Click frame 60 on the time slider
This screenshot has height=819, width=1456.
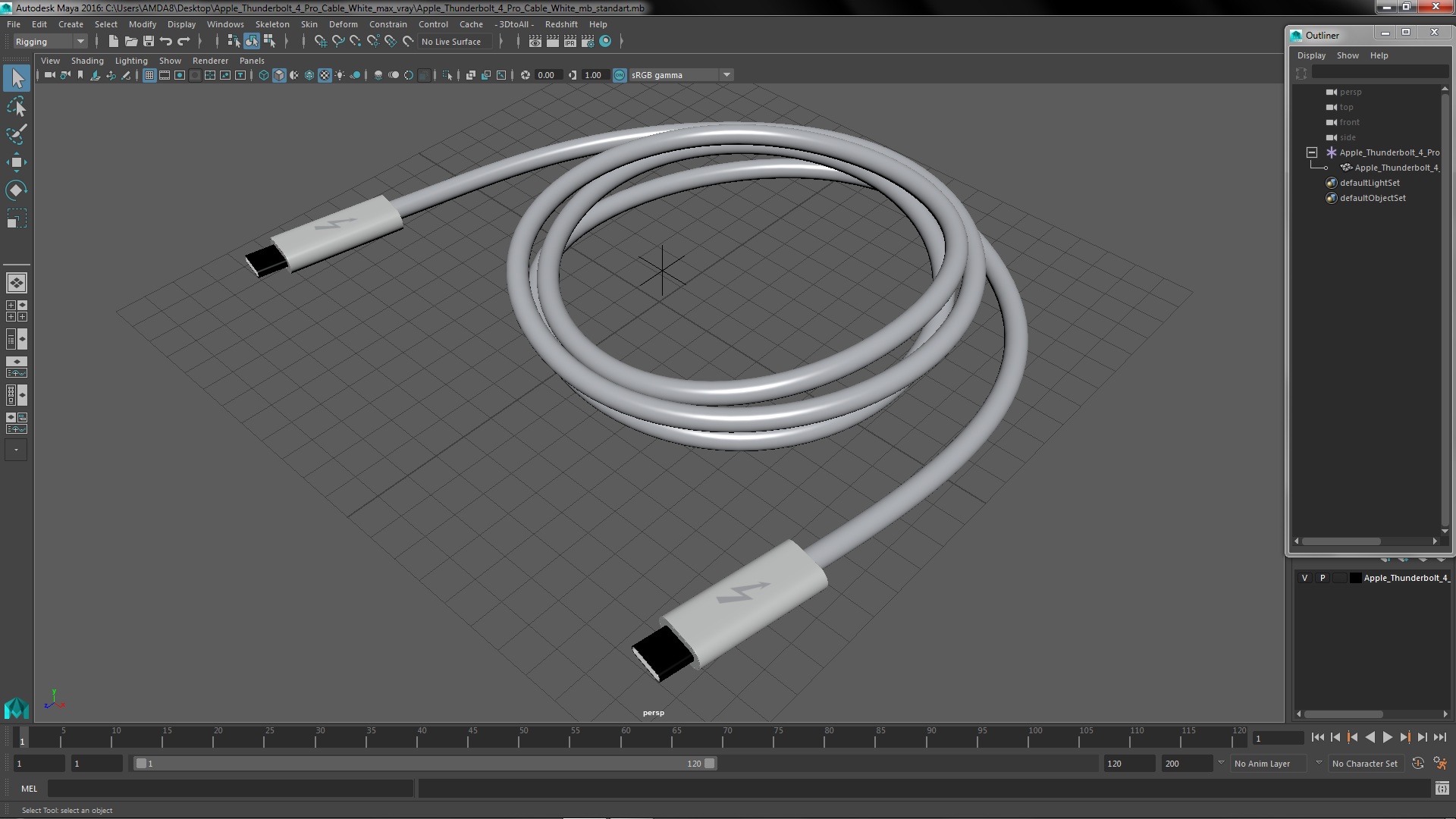coord(626,737)
